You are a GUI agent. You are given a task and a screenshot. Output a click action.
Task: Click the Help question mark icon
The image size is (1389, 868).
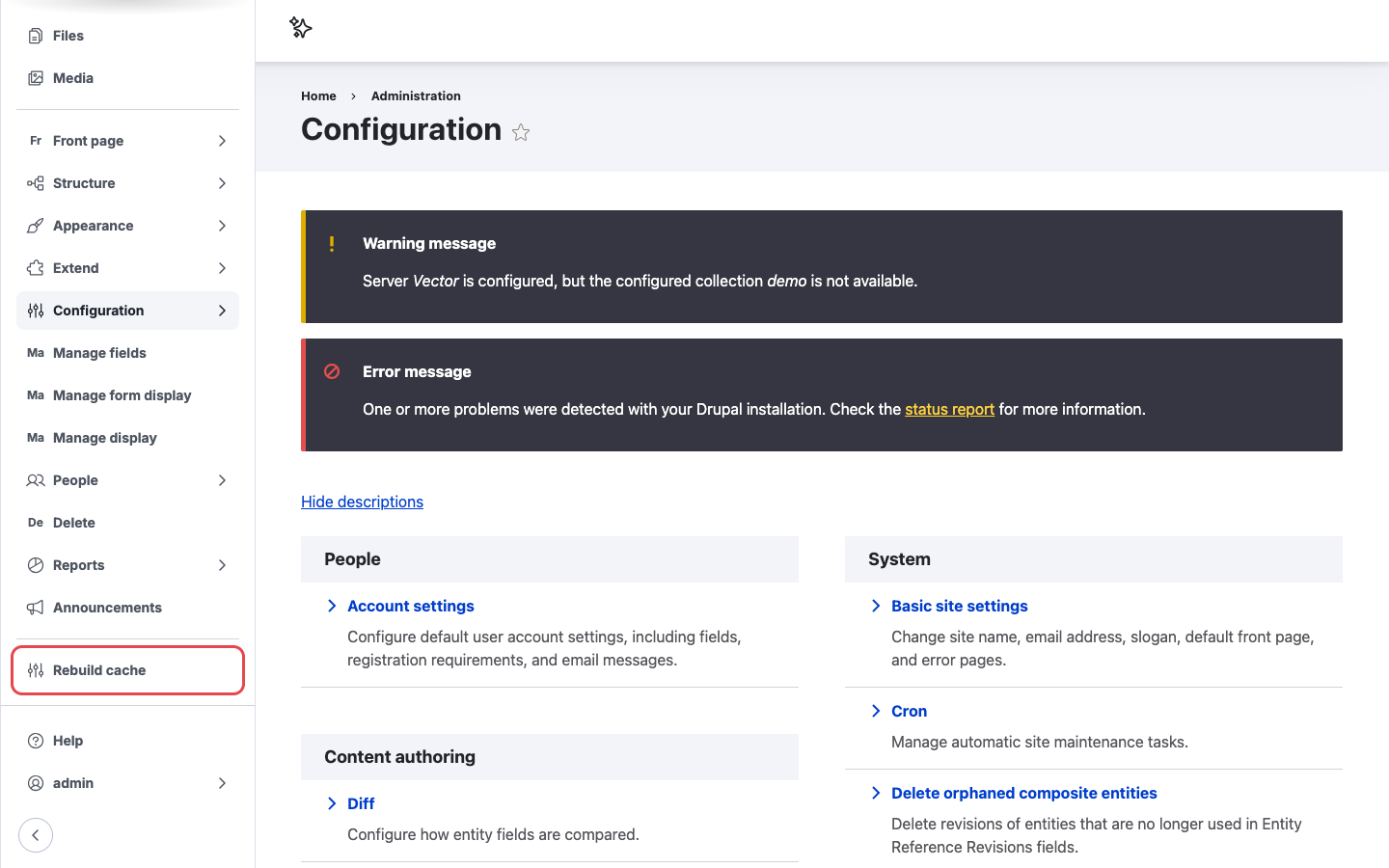(x=36, y=741)
